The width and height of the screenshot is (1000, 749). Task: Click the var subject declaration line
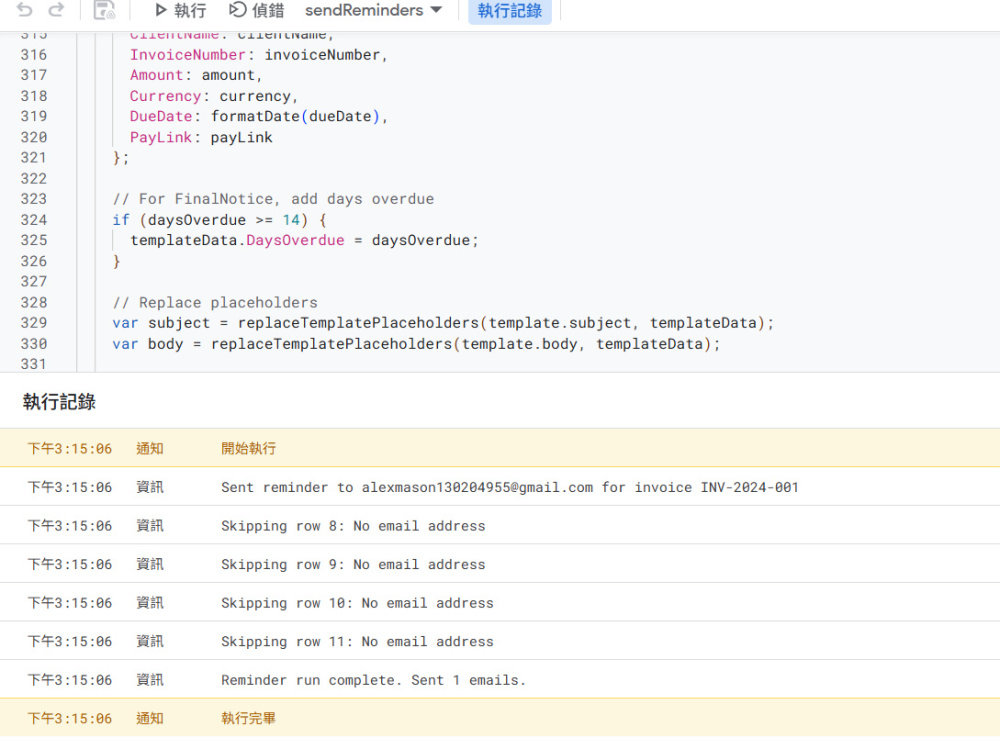[443, 323]
